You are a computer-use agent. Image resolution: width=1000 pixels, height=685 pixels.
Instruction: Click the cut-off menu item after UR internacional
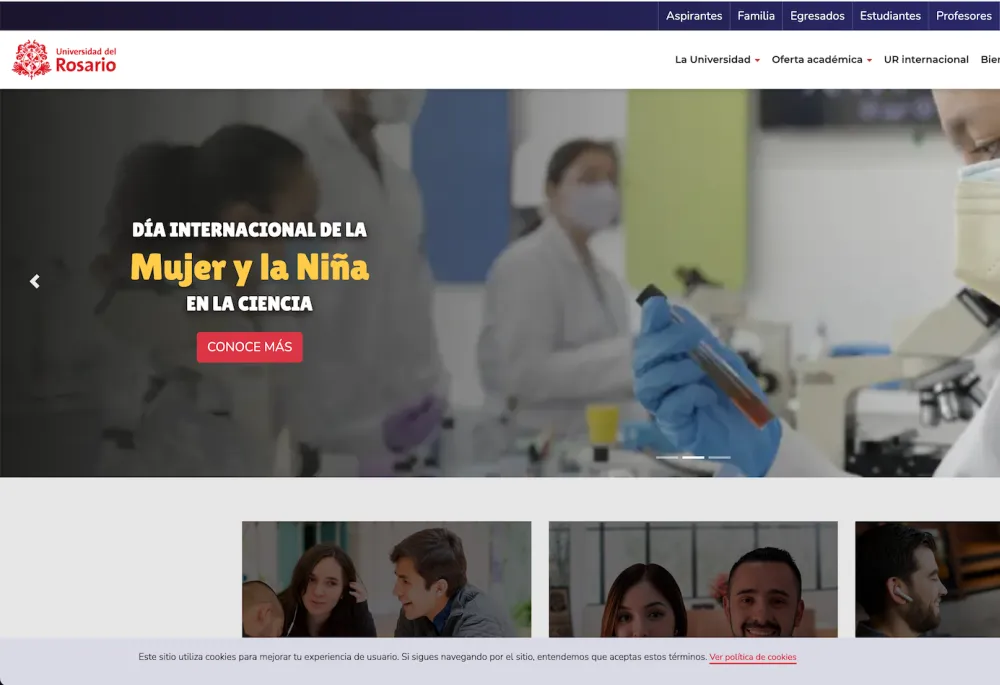pyautogui.click(x=989, y=60)
